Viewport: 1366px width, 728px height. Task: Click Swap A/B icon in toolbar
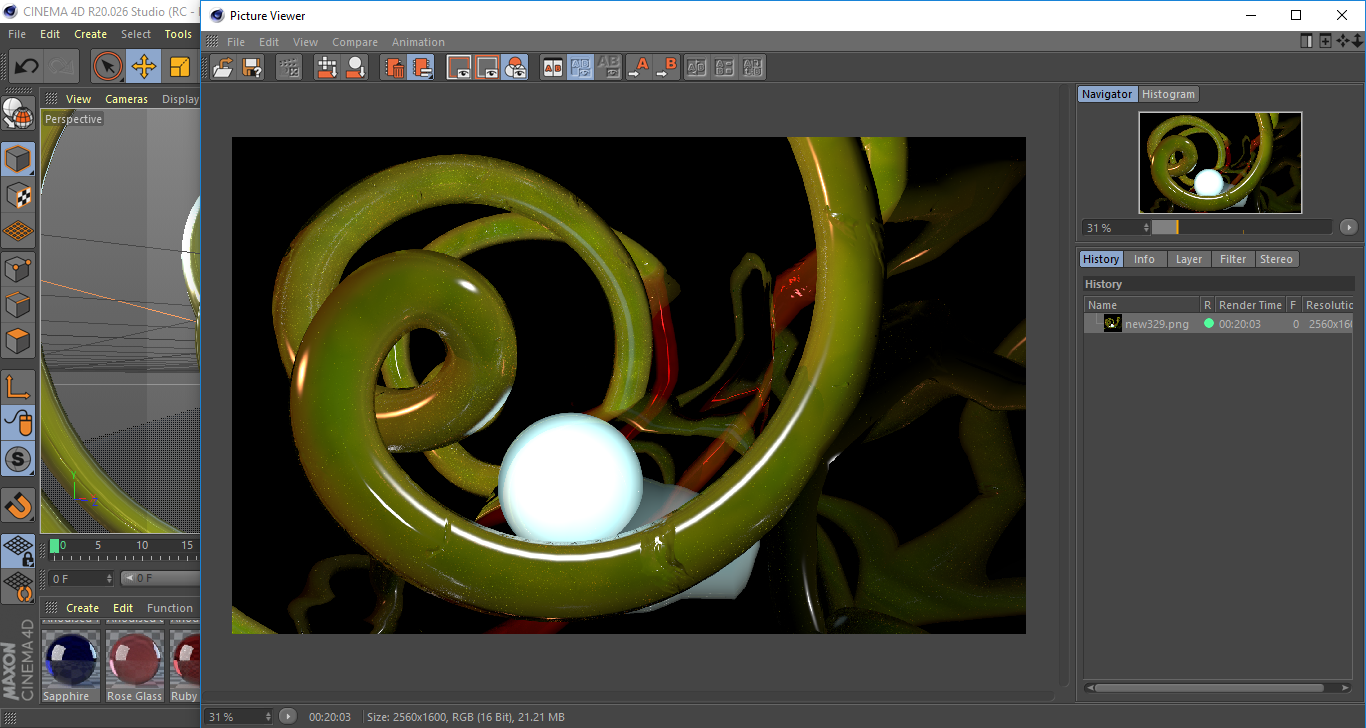click(697, 67)
